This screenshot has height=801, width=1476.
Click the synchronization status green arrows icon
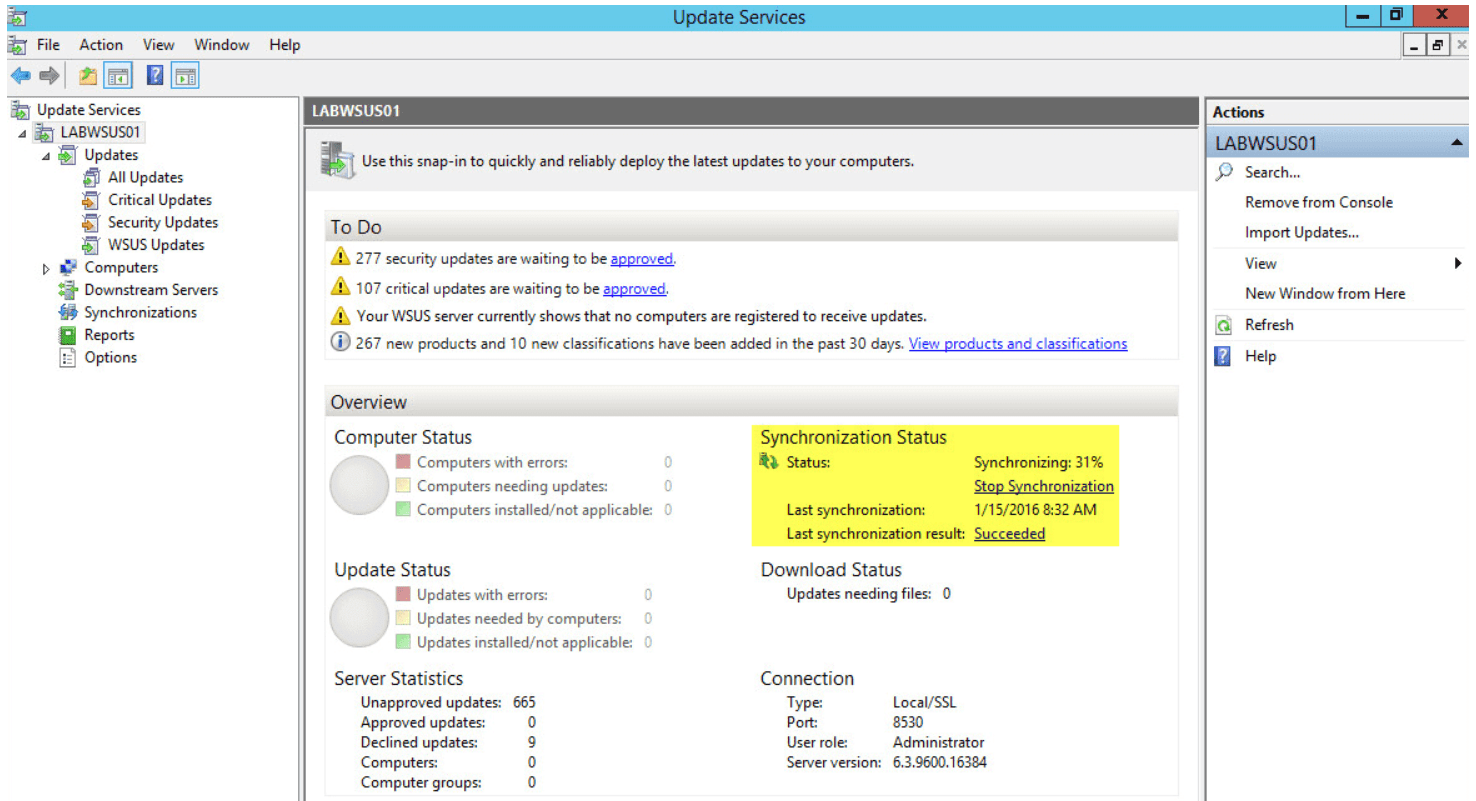(769, 462)
